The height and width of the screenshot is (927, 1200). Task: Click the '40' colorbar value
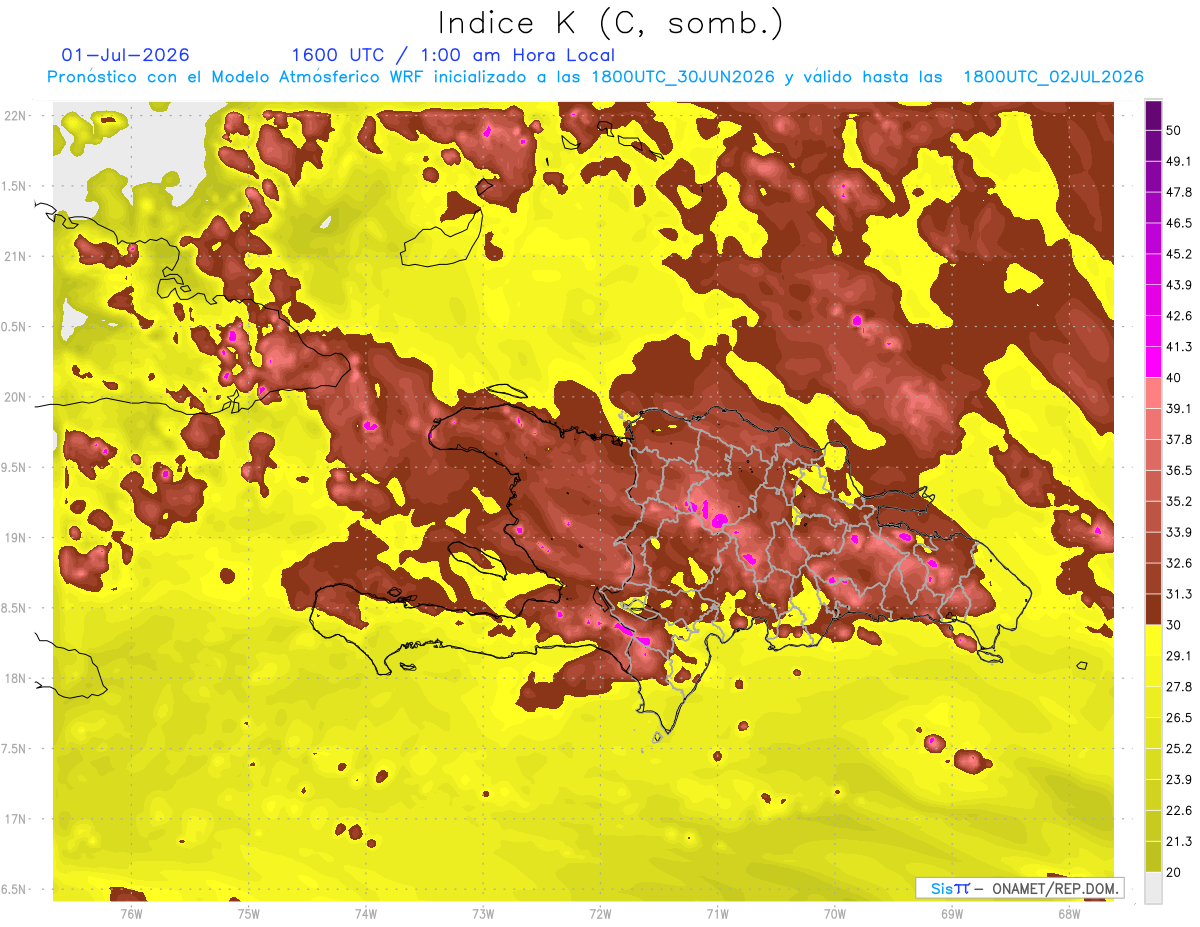(x=1174, y=377)
